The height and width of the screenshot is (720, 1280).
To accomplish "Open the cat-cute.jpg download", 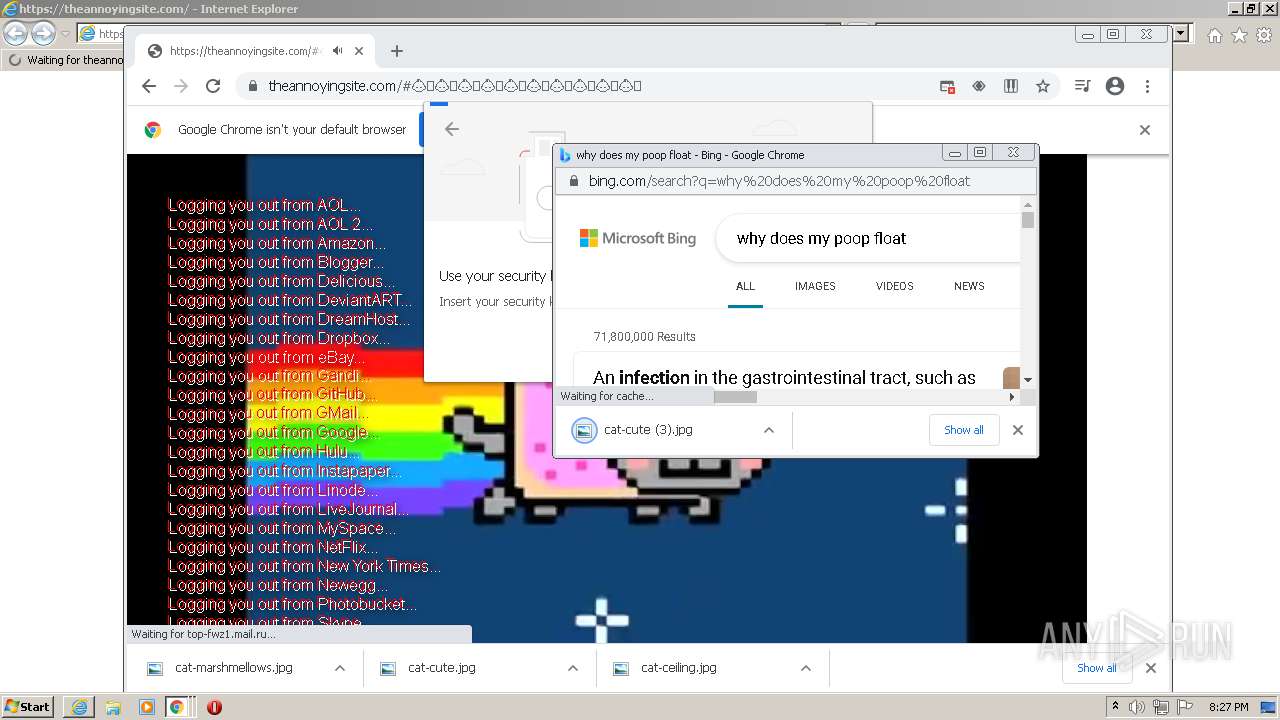I will [x=442, y=668].
